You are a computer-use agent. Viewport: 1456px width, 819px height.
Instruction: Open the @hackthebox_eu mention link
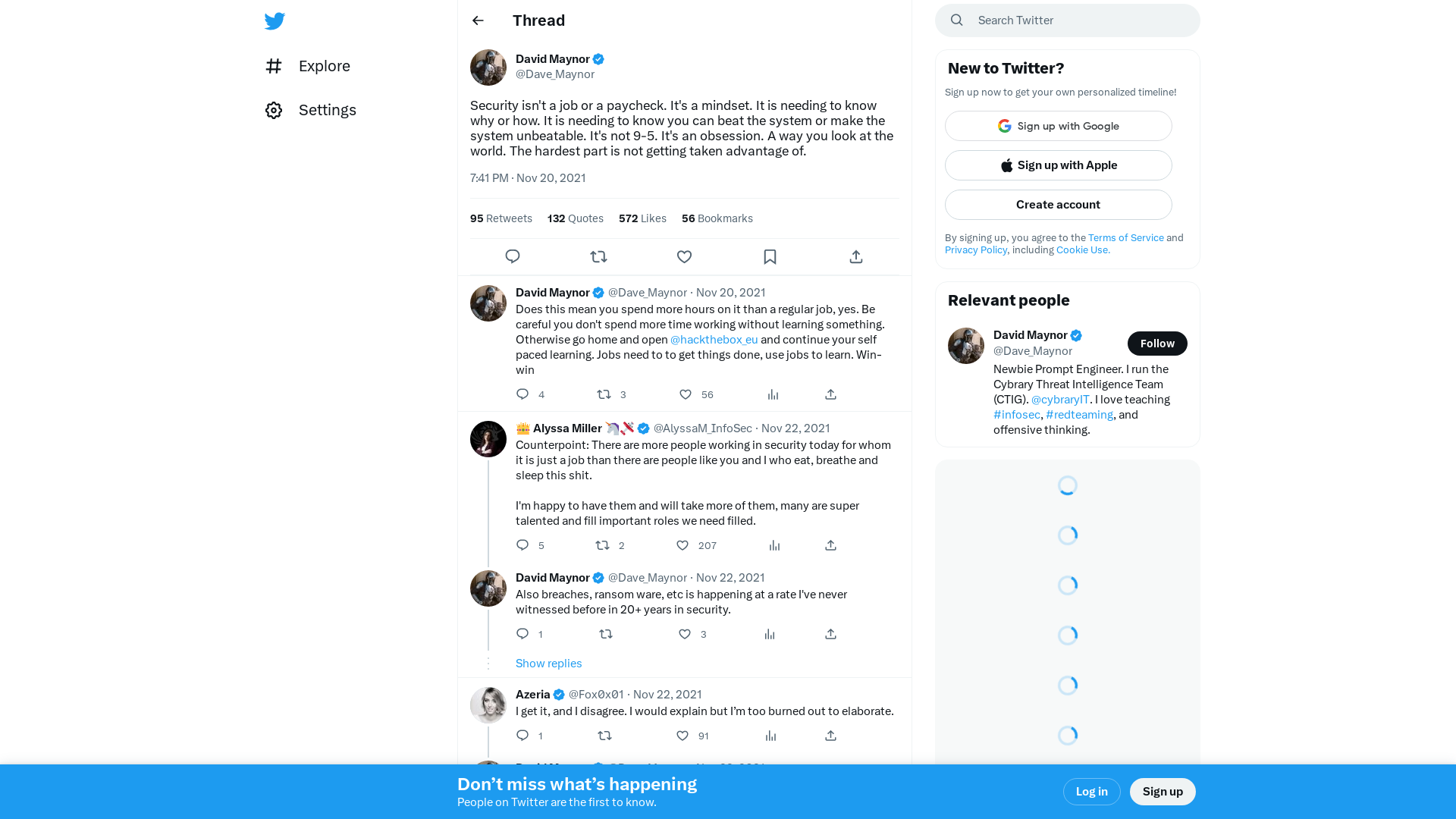pos(714,340)
